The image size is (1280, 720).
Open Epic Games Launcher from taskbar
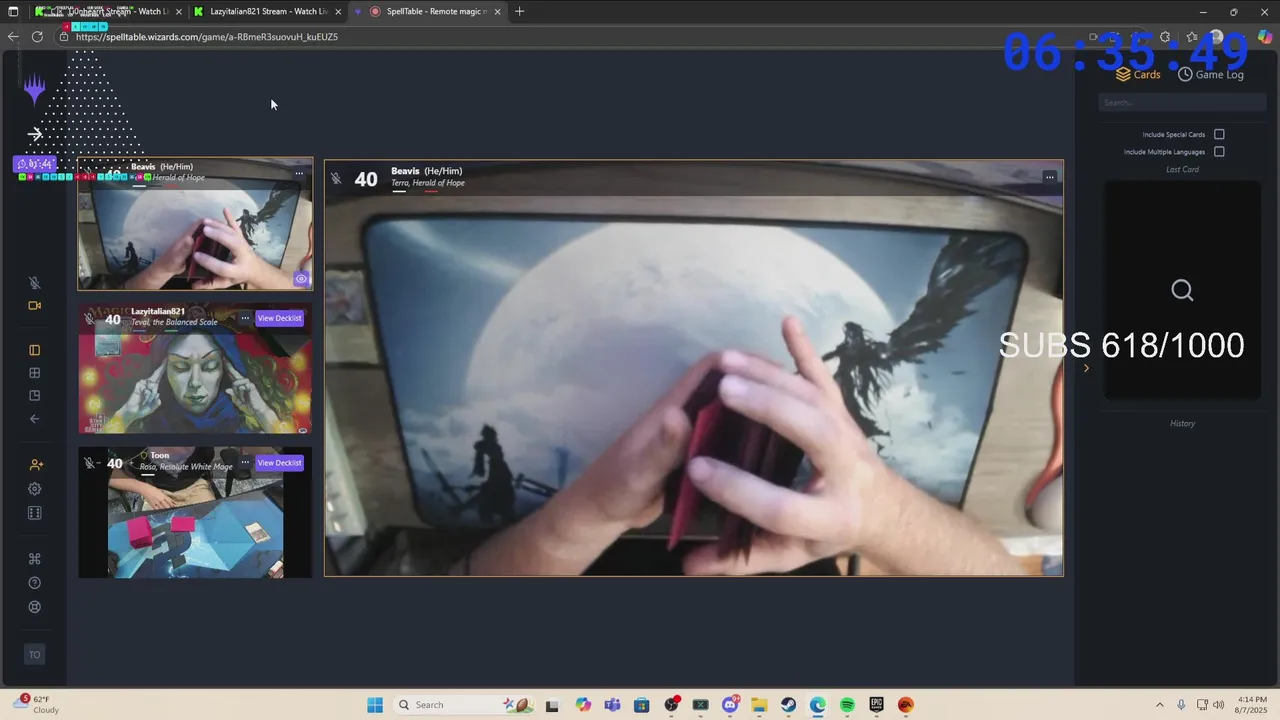[877, 705]
